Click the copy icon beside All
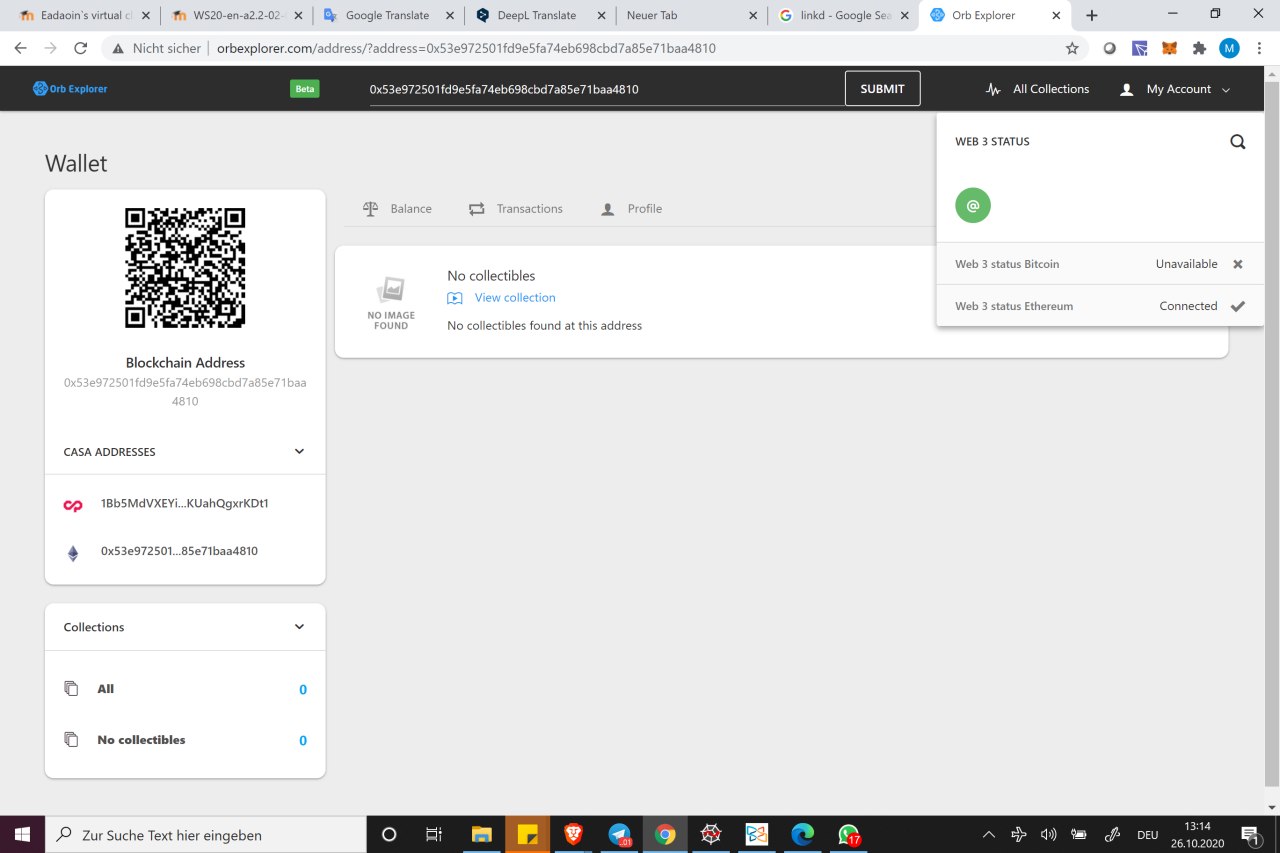Image resolution: width=1280 pixels, height=853 pixels. tap(71, 689)
